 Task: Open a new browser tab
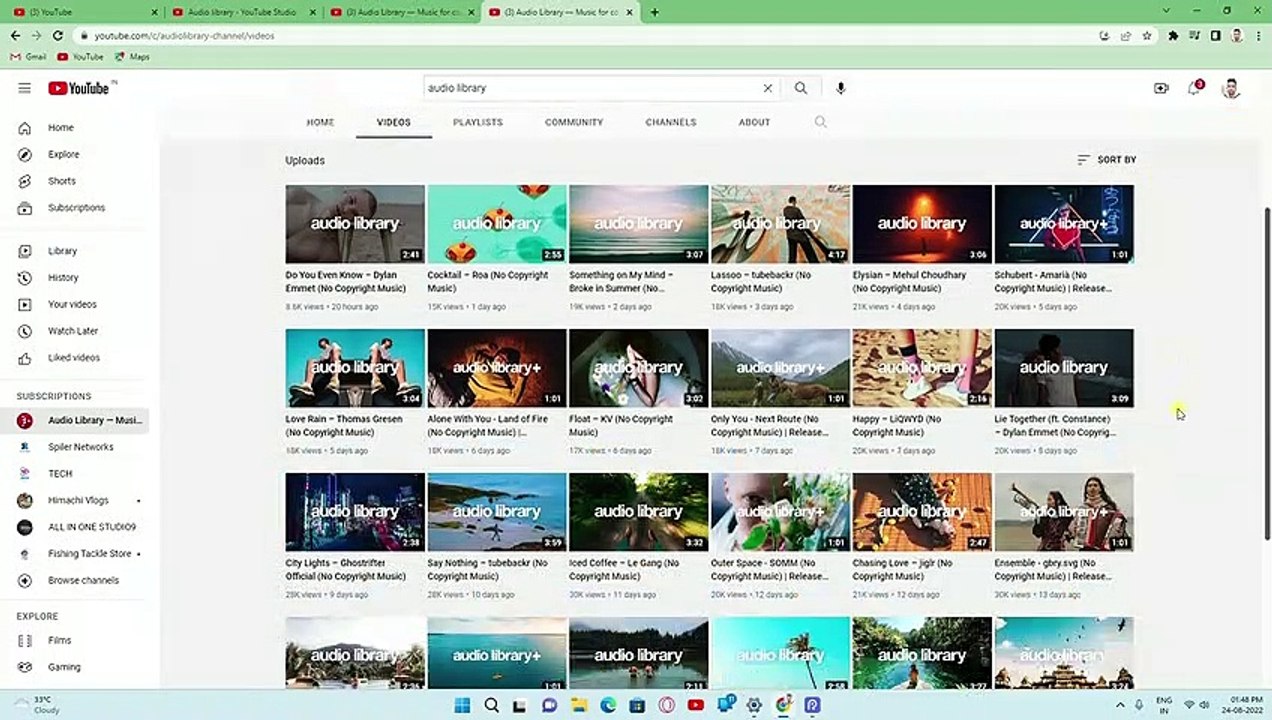click(x=654, y=12)
